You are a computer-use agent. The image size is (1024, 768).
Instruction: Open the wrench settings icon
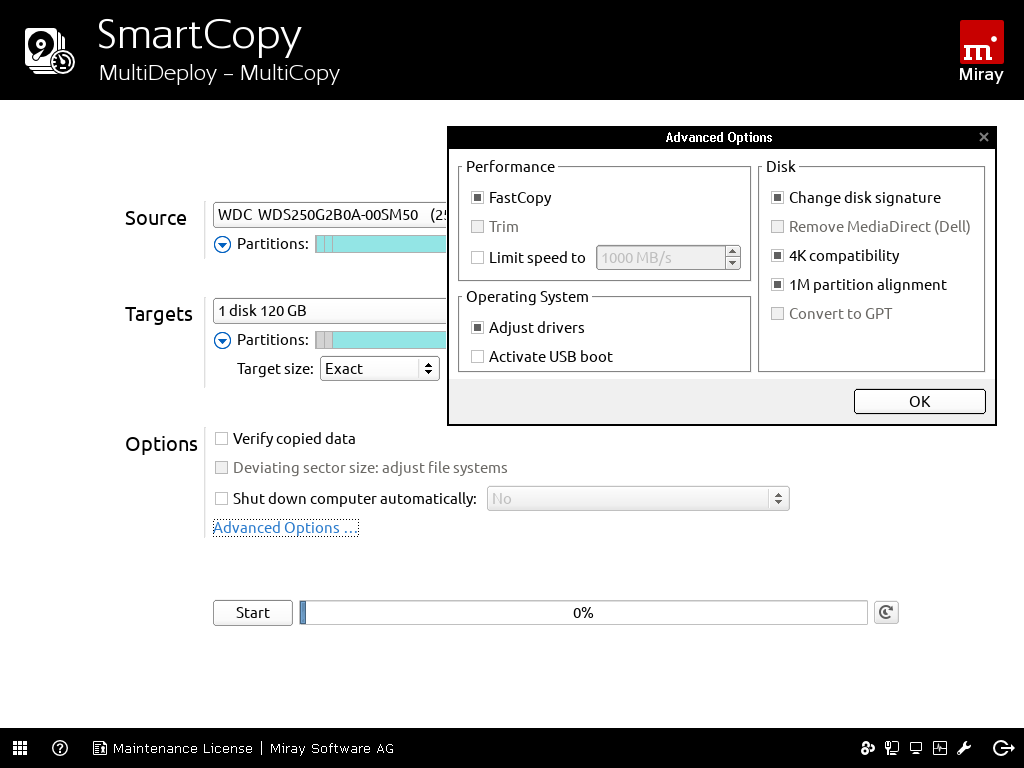click(x=964, y=748)
